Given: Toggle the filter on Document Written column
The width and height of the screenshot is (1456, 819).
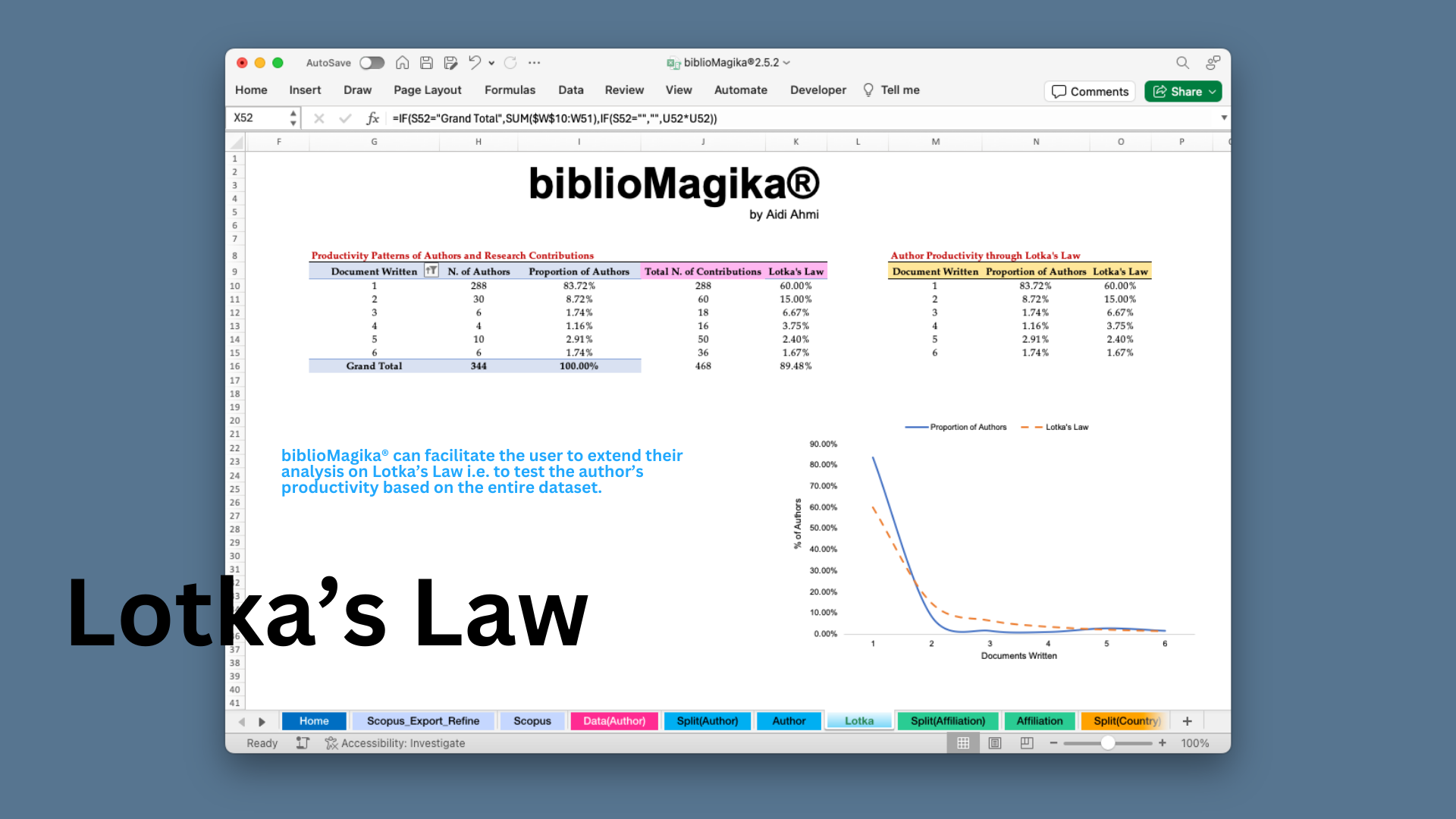Looking at the screenshot, I should click(x=430, y=271).
